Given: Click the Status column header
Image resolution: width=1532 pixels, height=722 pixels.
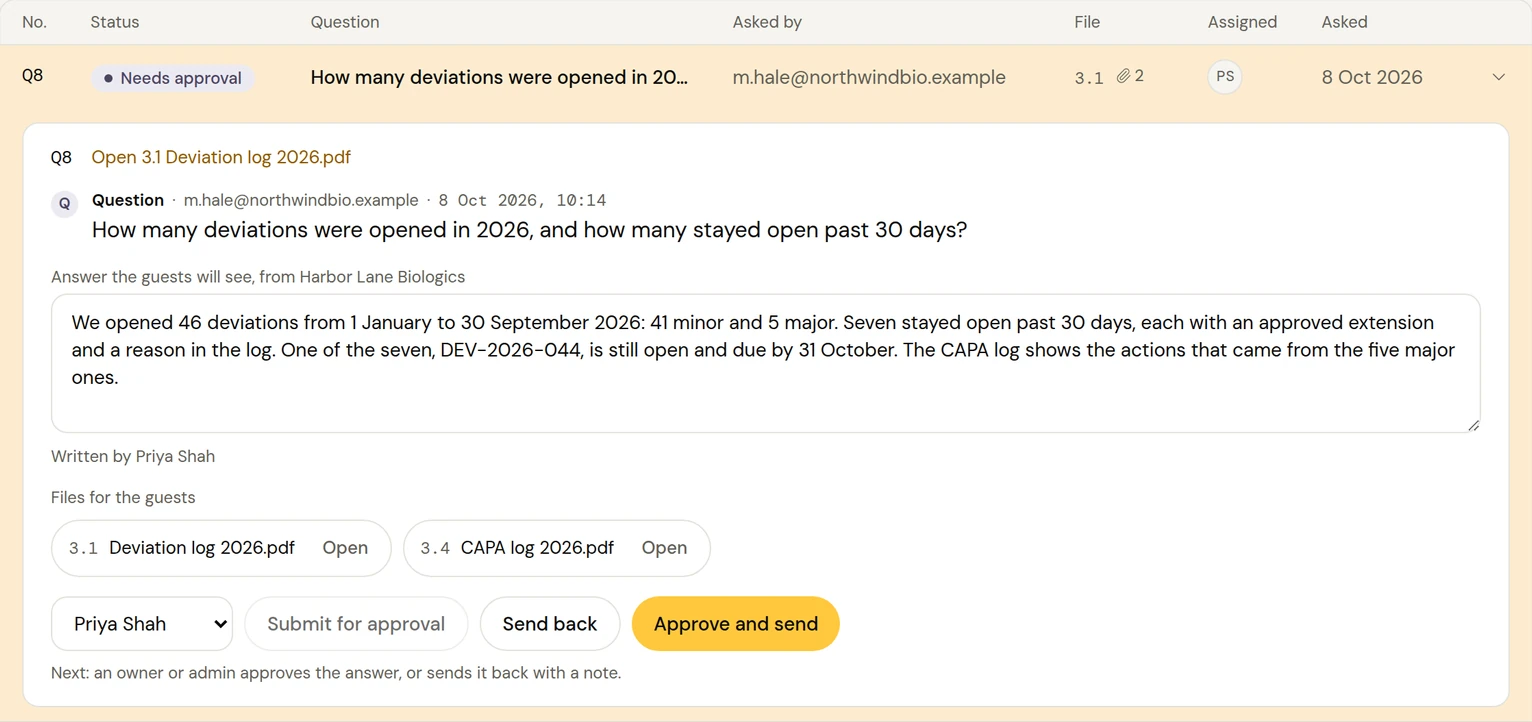Looking at the screenshot, I should (115, 22).
